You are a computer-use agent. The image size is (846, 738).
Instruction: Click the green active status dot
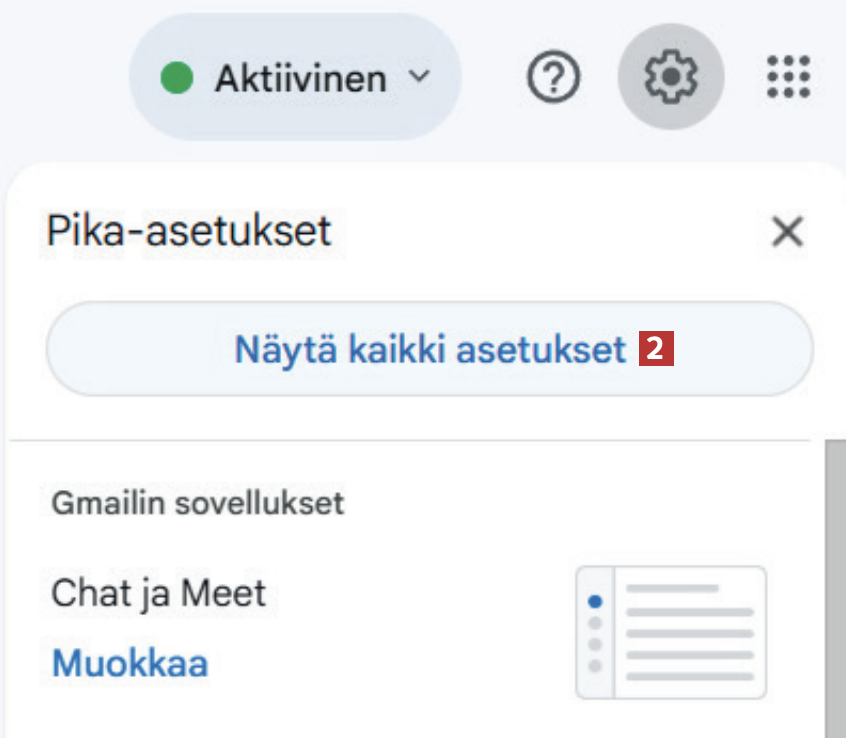click(x=177, y=78)
